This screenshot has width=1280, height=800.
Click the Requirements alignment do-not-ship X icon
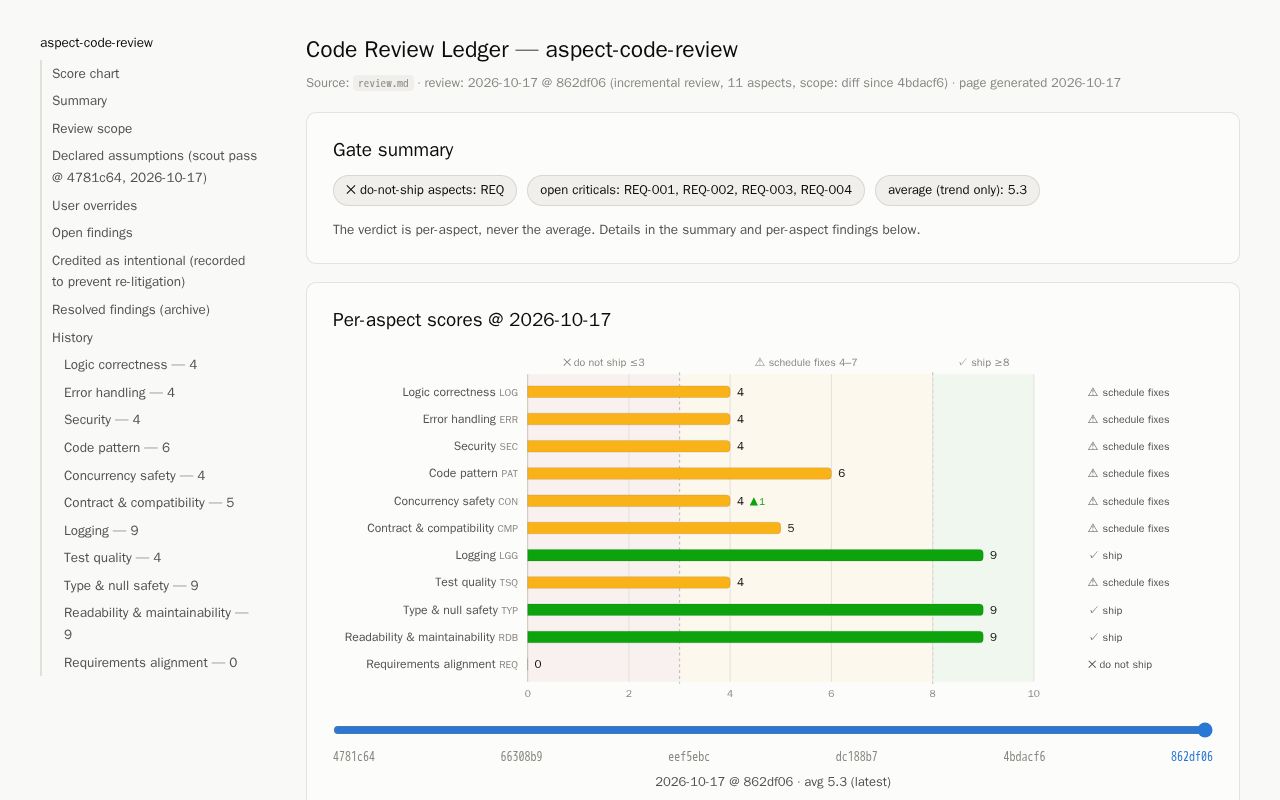pos(1092,664)
